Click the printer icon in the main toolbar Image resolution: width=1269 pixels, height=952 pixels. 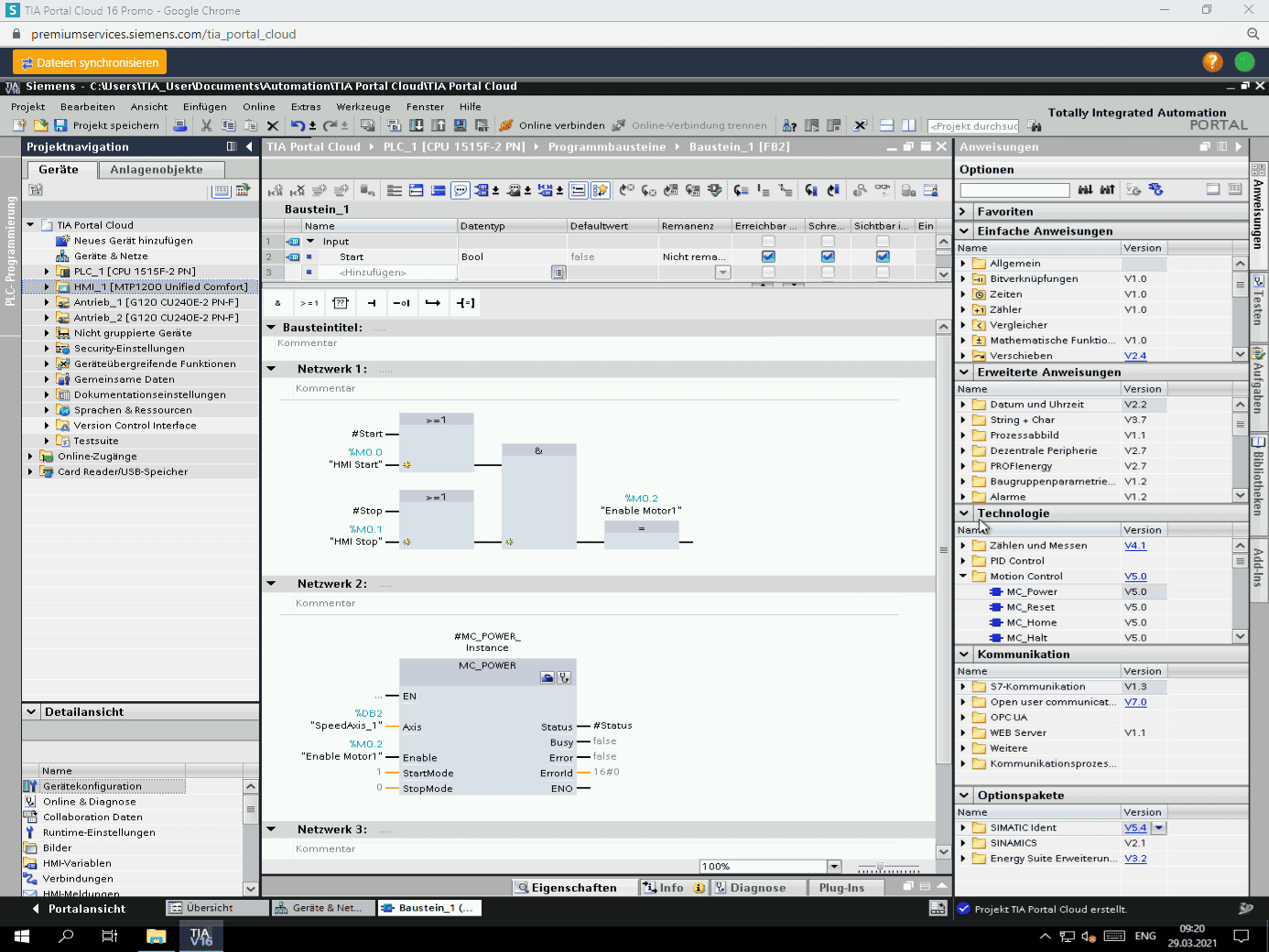click(180, 125)
